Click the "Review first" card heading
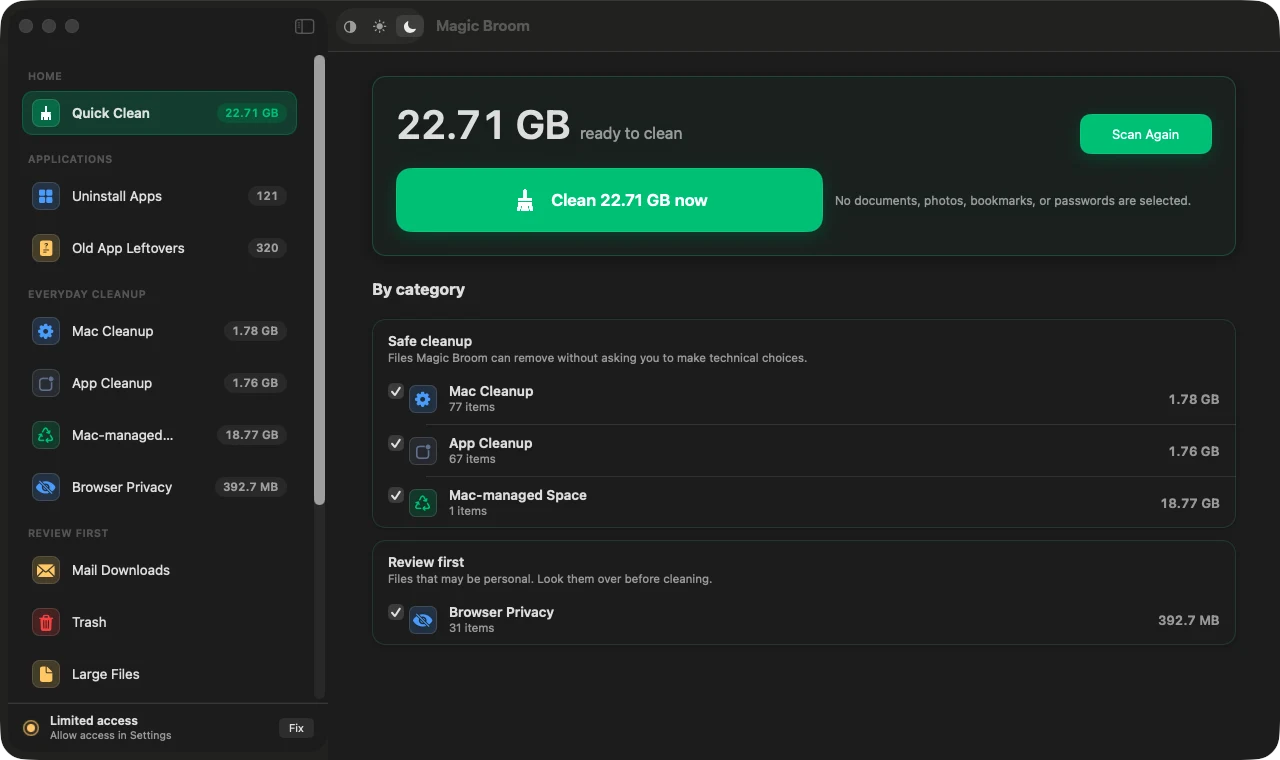Viewport: 1280px width, 760px height. tap(426, 562)
